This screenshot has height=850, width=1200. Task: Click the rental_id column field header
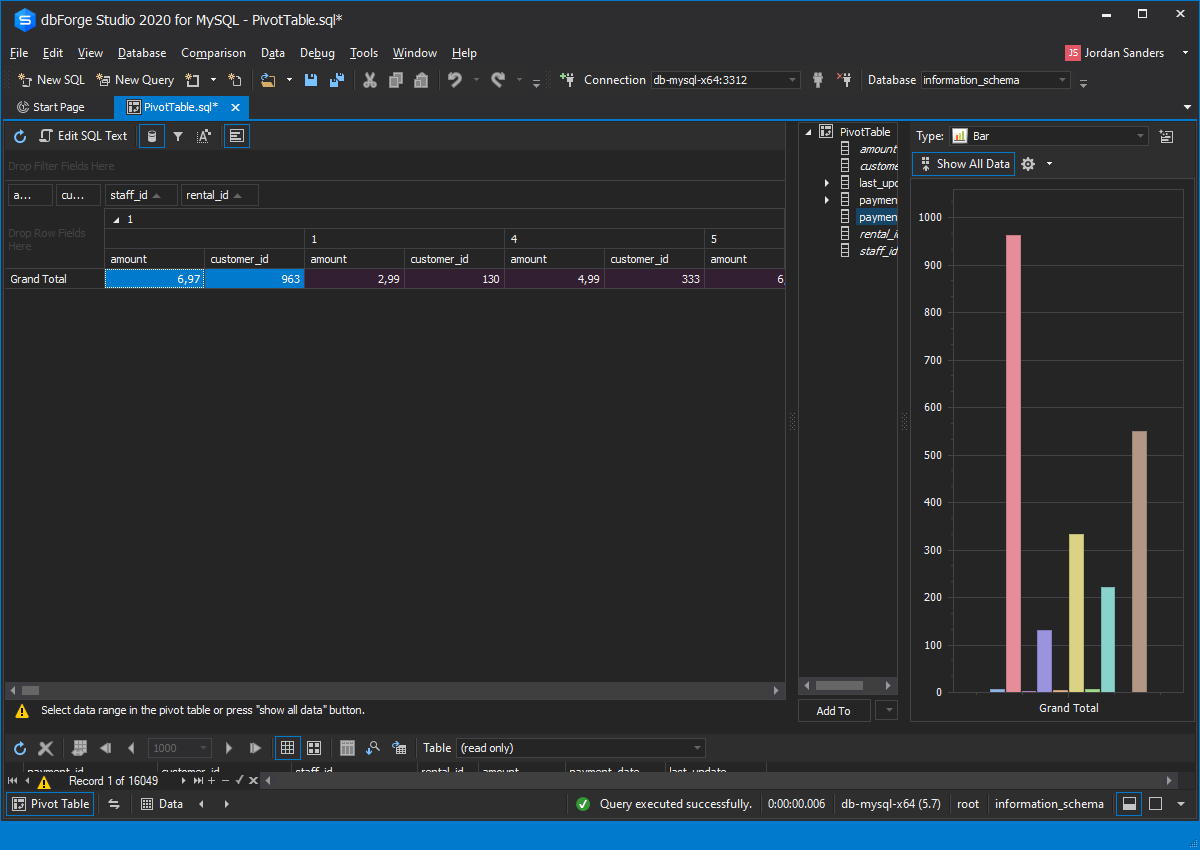(219, 195)
